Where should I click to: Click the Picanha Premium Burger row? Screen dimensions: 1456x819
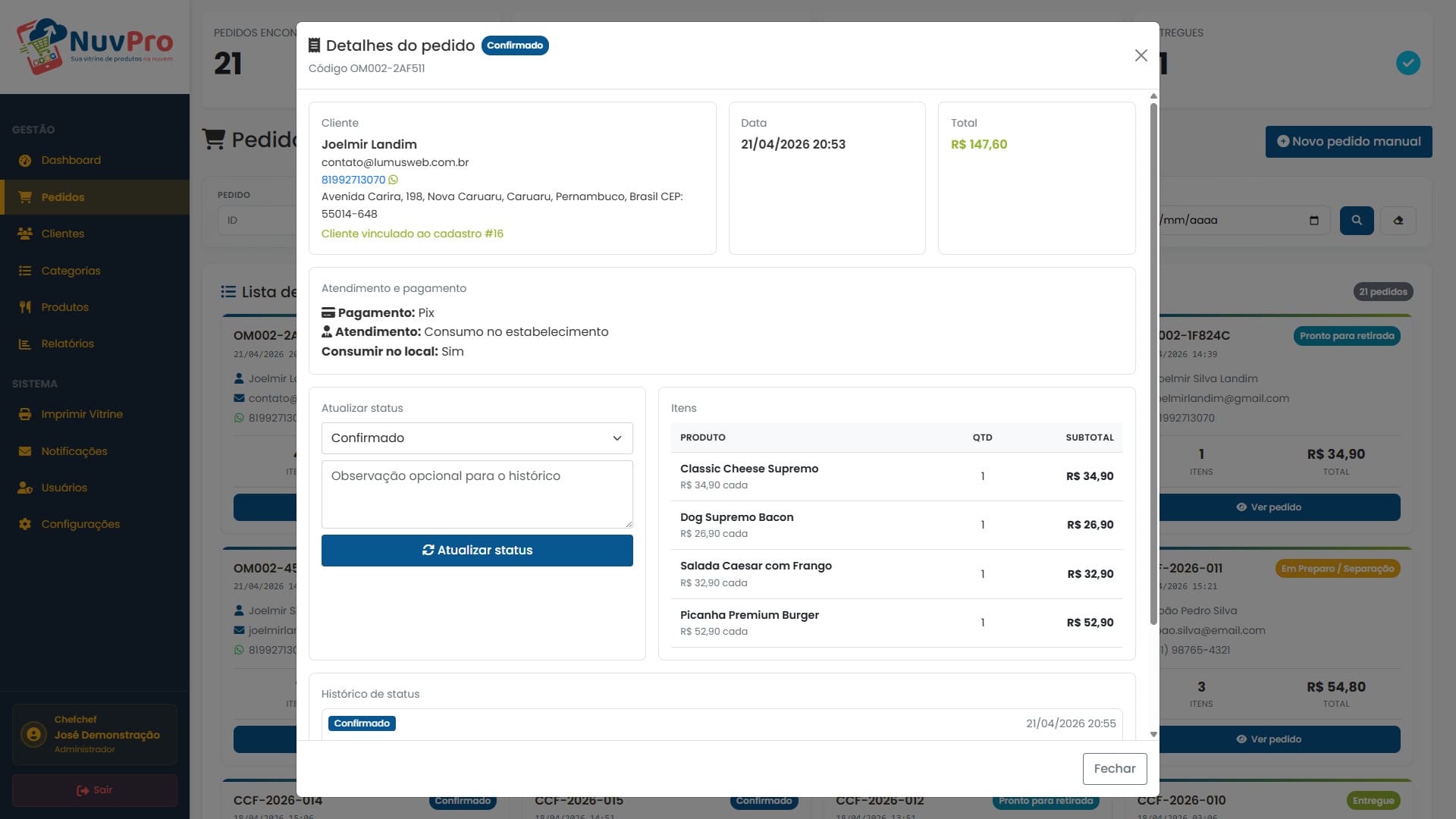point(896,623)
